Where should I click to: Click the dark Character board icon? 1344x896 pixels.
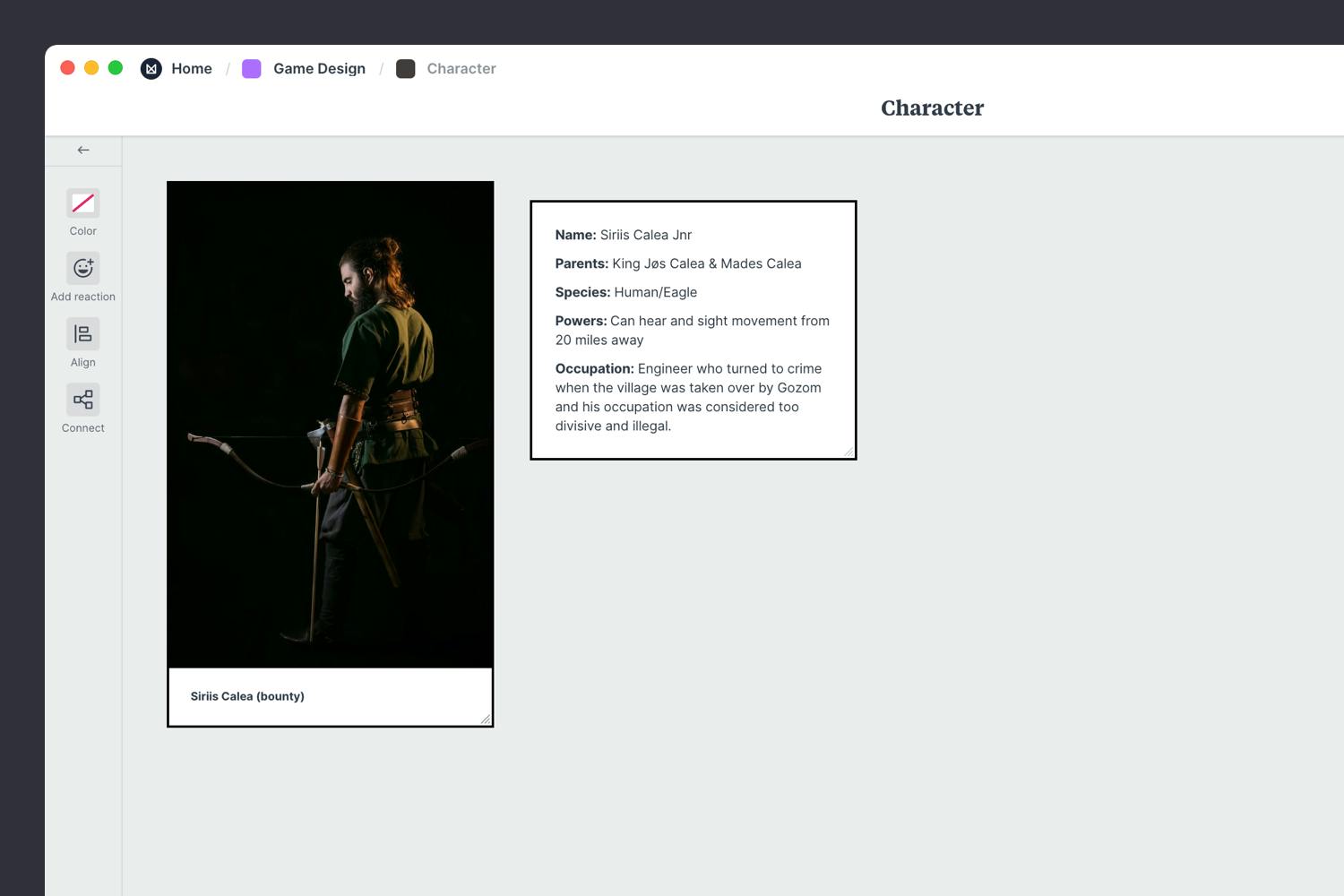click(x=406, y=68)
